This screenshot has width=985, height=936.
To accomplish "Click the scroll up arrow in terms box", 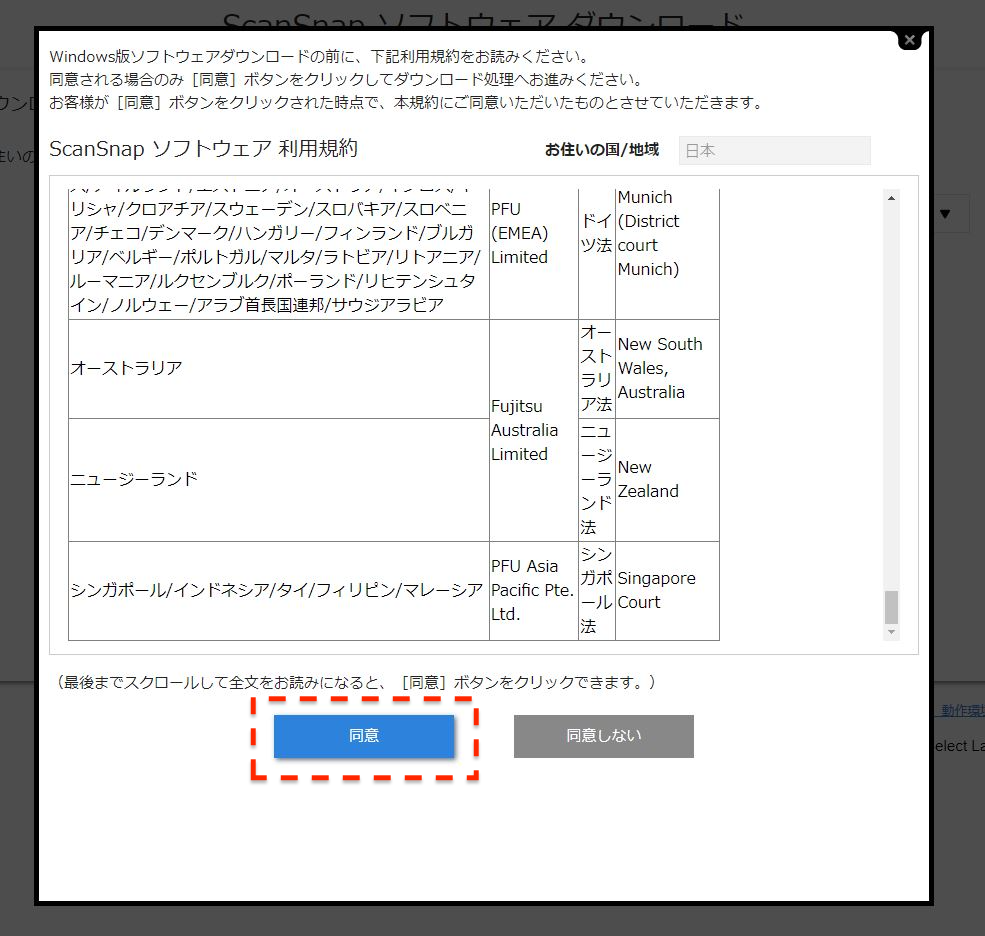I will click(891, 198).
